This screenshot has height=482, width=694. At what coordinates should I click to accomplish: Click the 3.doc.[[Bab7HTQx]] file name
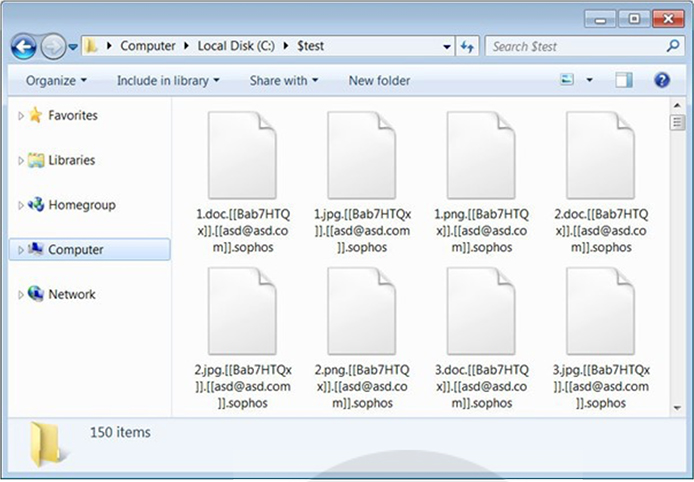[482, 386]
